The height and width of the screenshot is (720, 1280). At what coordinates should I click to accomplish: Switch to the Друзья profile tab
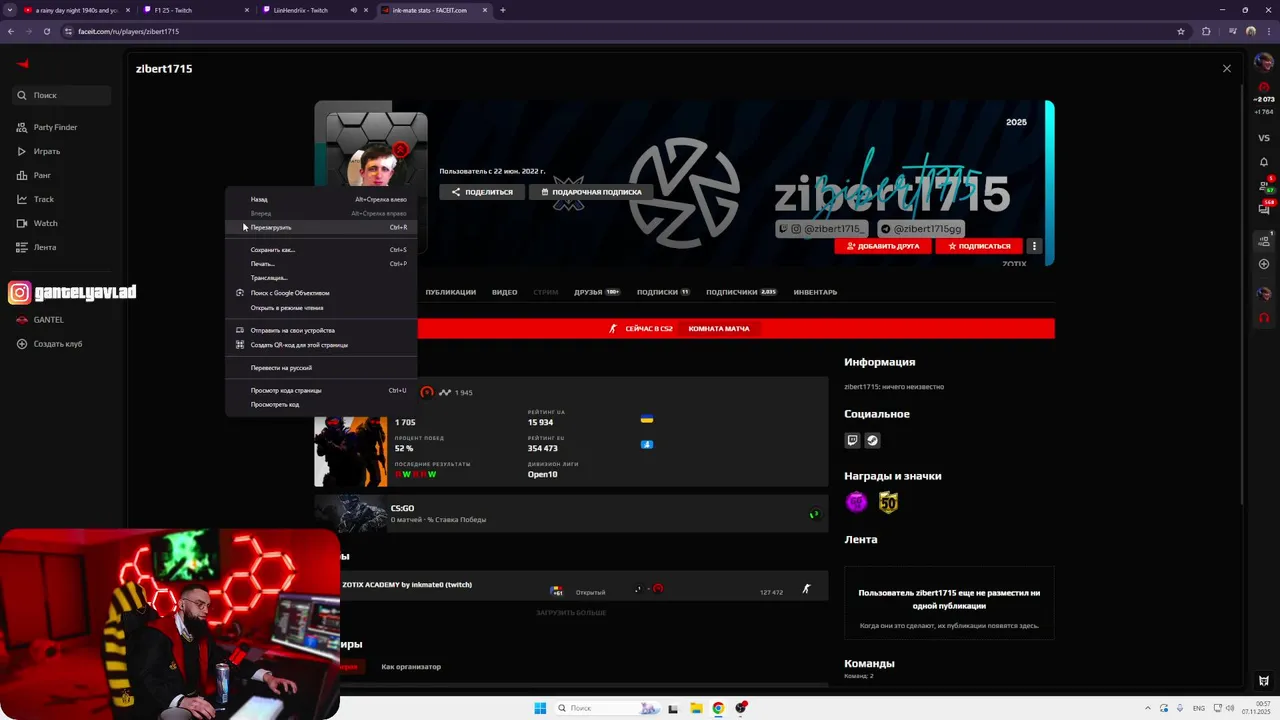pyautogui.click(x=597, y=292)
